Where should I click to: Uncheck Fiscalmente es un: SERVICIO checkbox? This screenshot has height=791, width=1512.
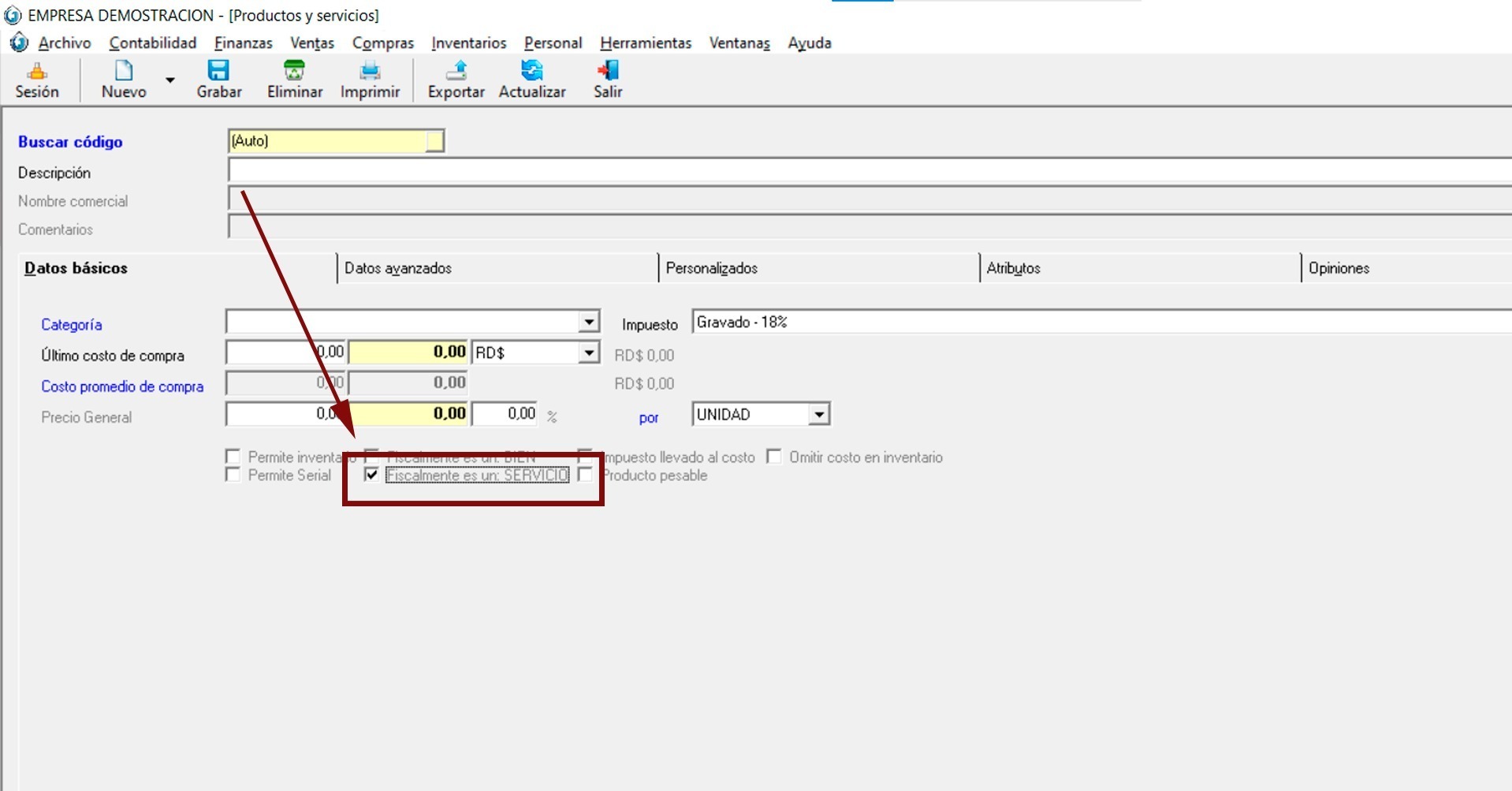pyautogui.click(x=371, y=475)
